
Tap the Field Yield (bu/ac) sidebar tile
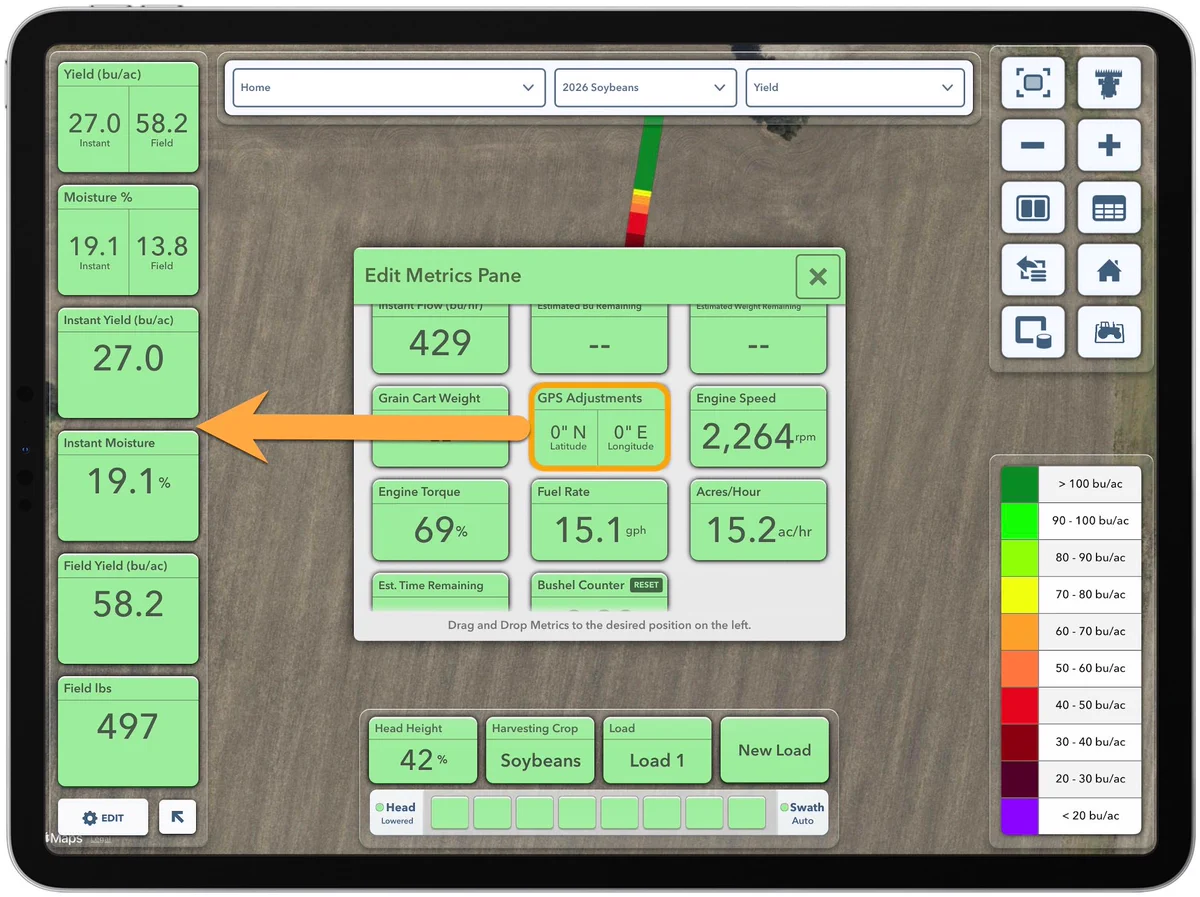pyautogui.click(x=128, y=609)
